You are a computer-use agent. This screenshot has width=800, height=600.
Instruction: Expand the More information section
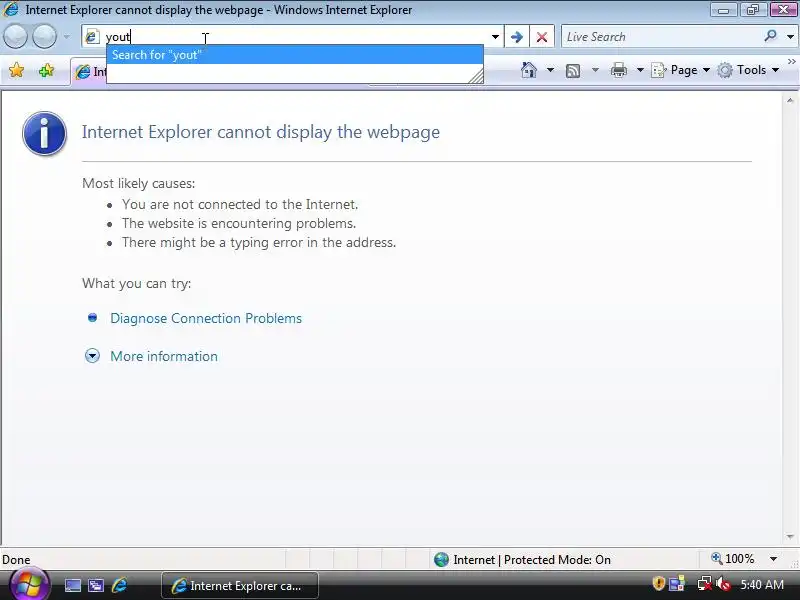click(x=164, y=356)
